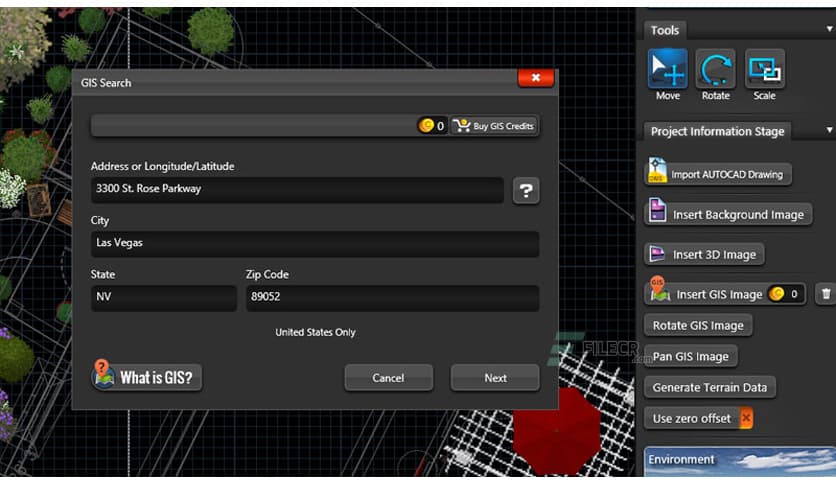Collapse the Tools panel arrow
Screen dimensions: 836x484
point(830,29)
